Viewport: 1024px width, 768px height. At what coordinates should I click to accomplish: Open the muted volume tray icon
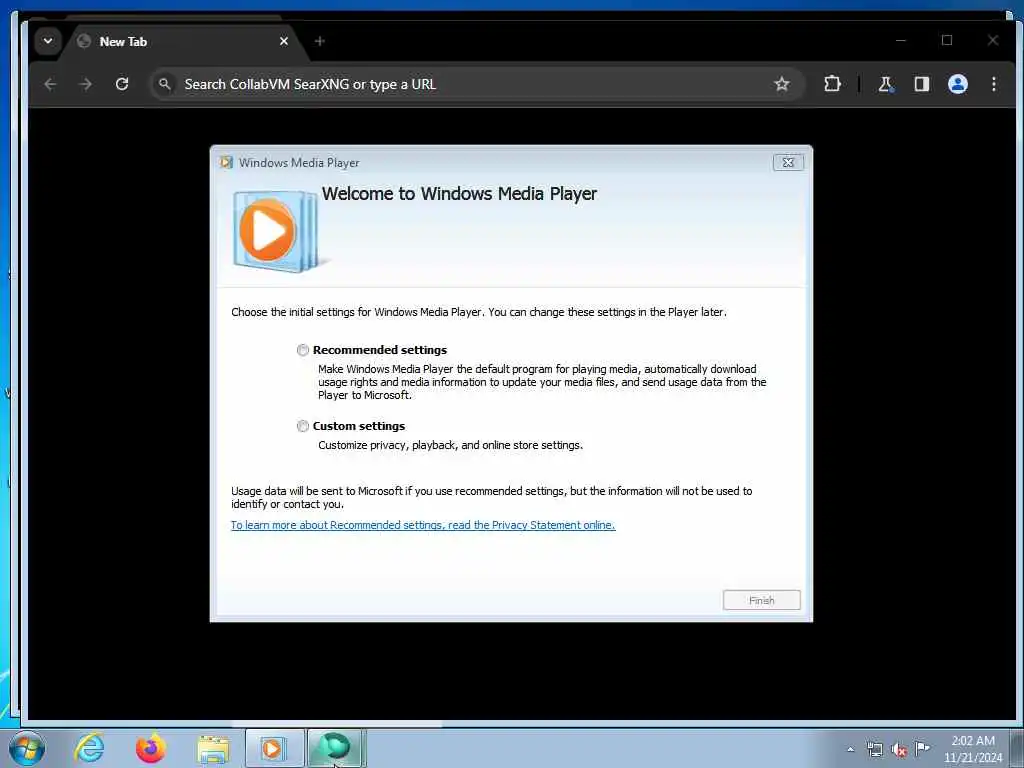point(899,749)
